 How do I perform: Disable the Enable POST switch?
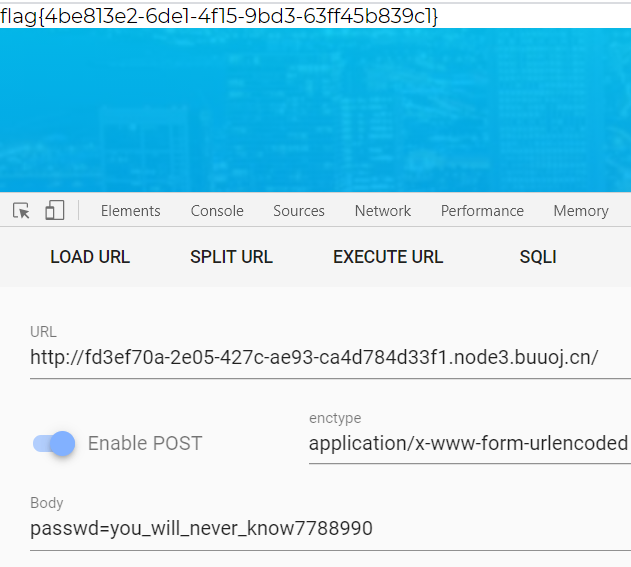click(55, 443)
